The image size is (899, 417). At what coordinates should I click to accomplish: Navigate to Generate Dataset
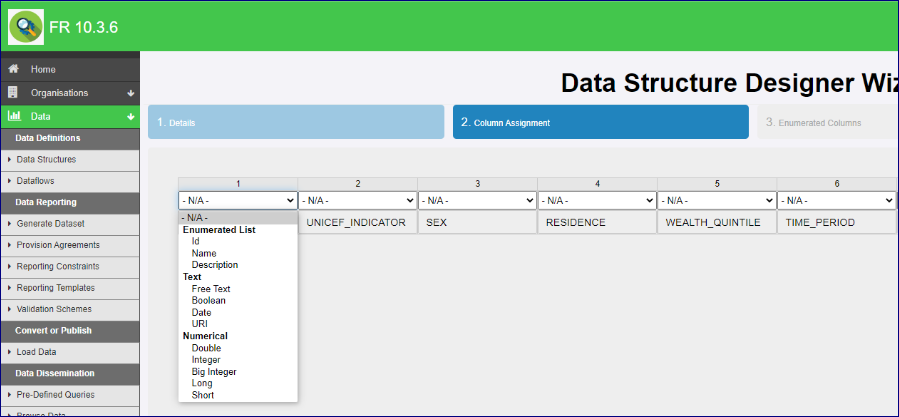50,223
